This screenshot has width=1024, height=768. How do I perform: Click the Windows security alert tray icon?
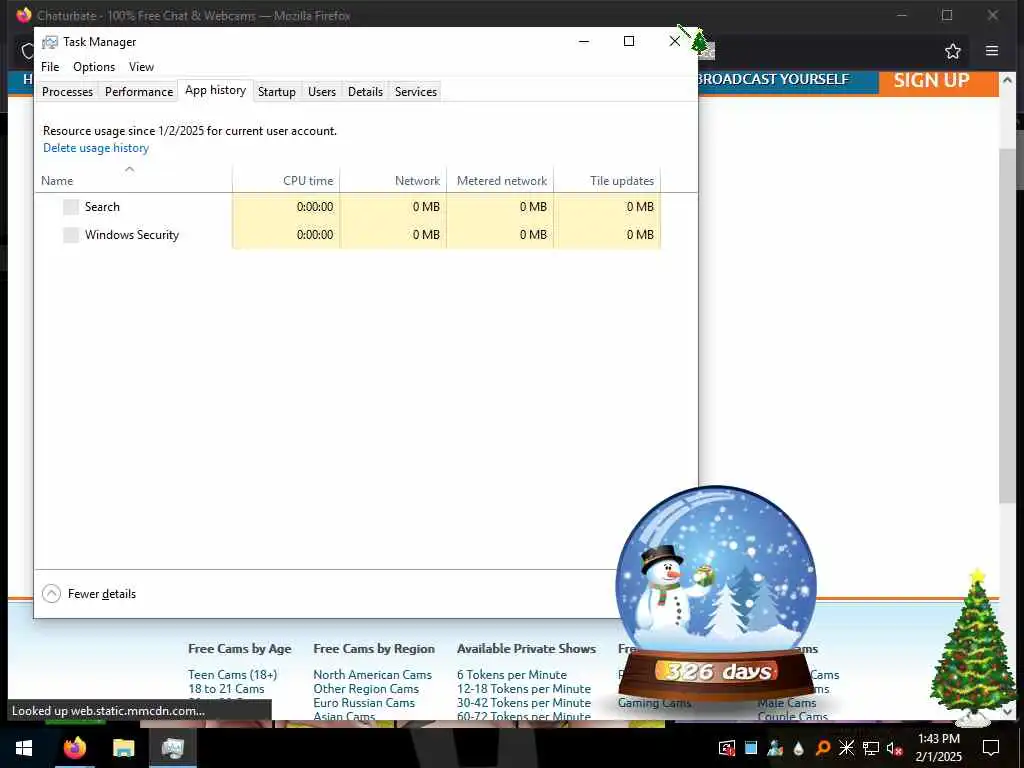(727, 748)
